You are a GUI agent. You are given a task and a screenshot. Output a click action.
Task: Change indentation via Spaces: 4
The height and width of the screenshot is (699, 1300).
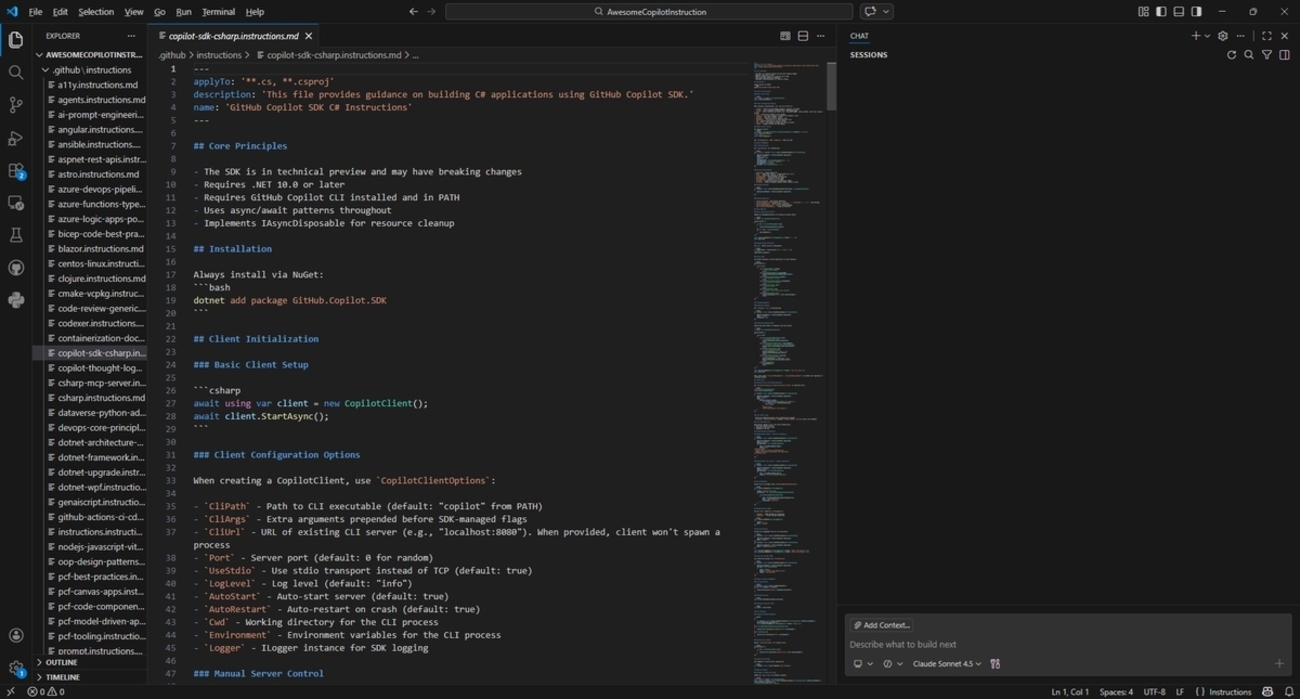tap(1116, 692)
